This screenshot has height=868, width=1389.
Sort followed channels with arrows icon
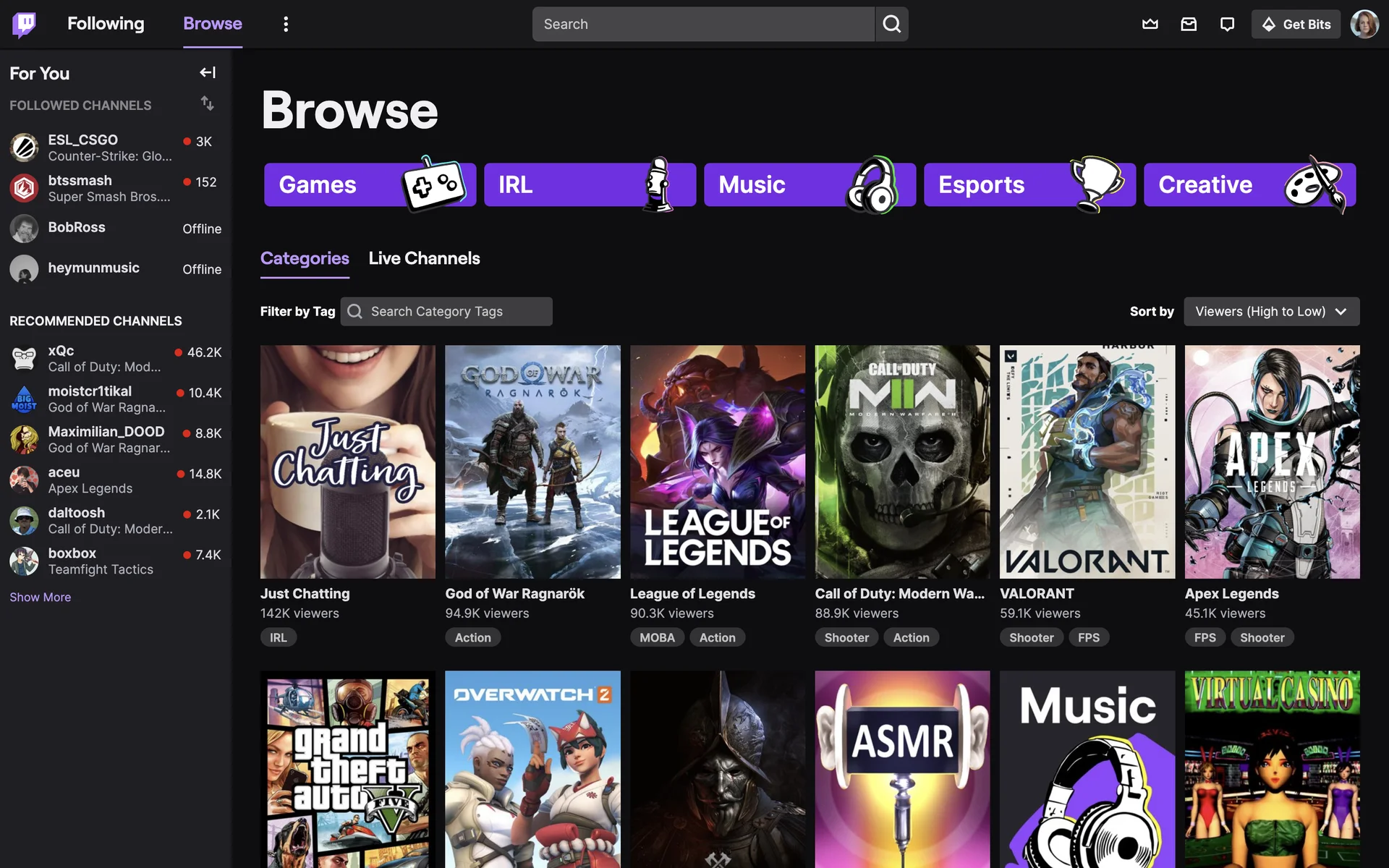[208, 103]
